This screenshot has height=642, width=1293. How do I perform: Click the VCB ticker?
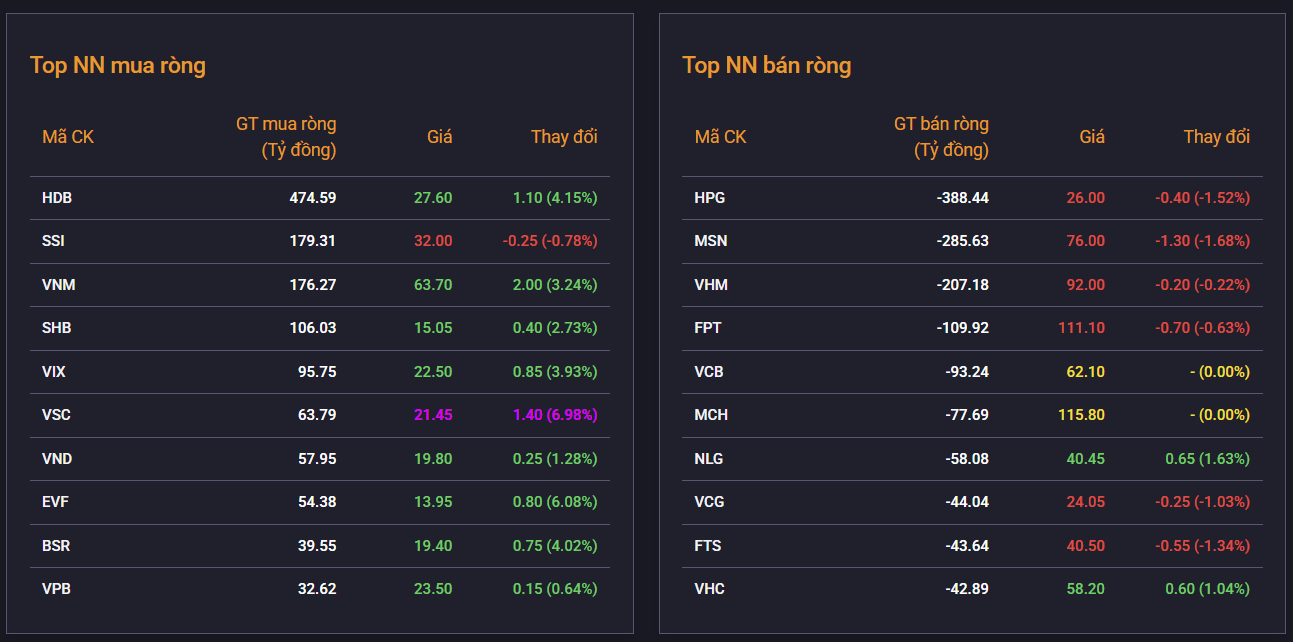[709, 372]
